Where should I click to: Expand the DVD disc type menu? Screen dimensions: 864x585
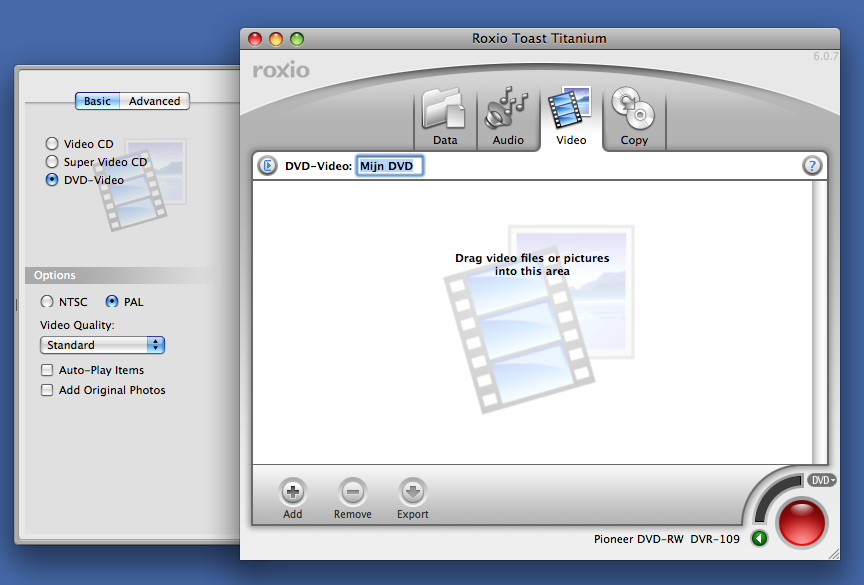822,480
